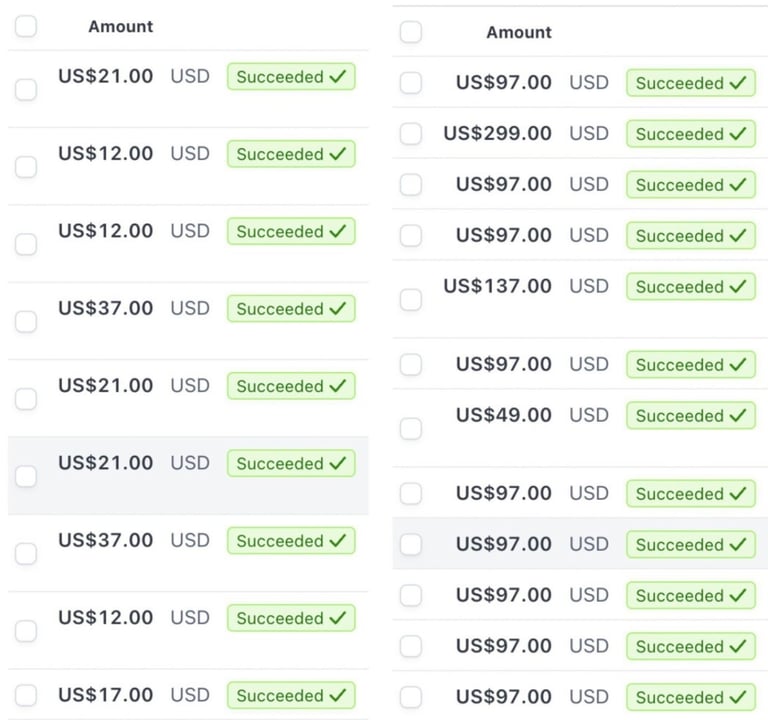Open the US$299.00 payment amount

coord(497,134)
